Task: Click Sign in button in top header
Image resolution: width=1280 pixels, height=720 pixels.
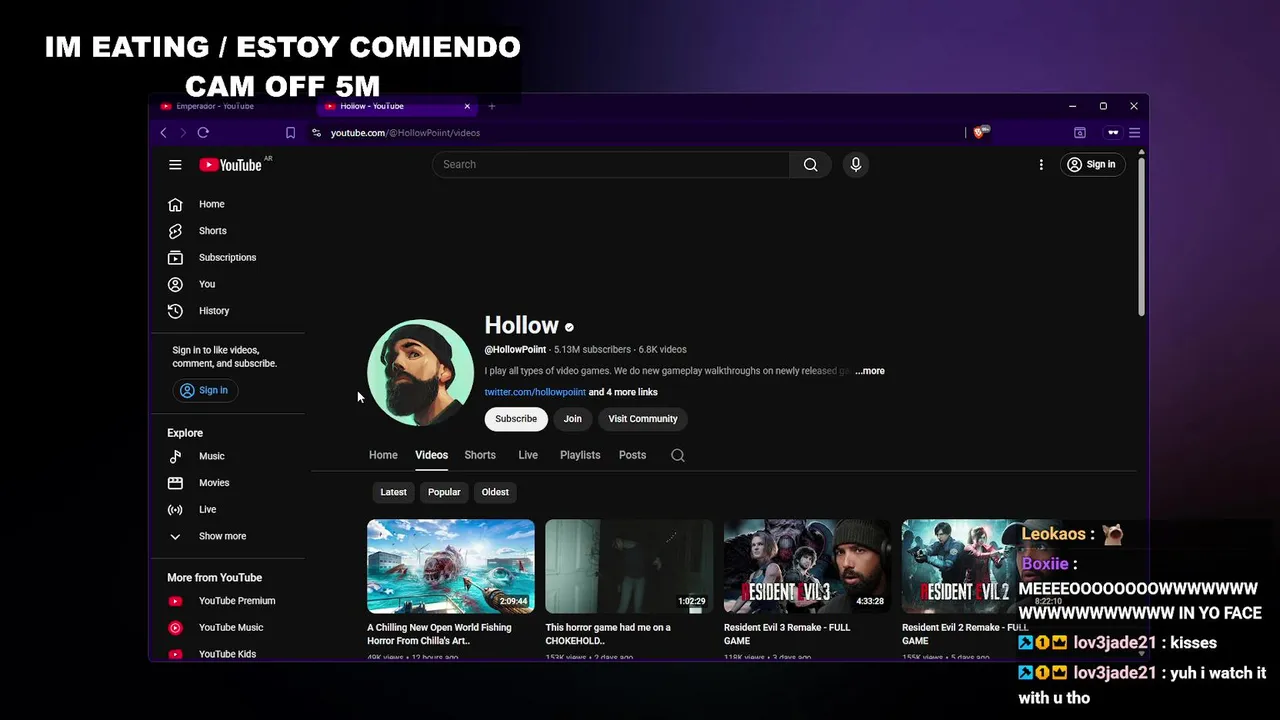Action: click(1091, 164)
